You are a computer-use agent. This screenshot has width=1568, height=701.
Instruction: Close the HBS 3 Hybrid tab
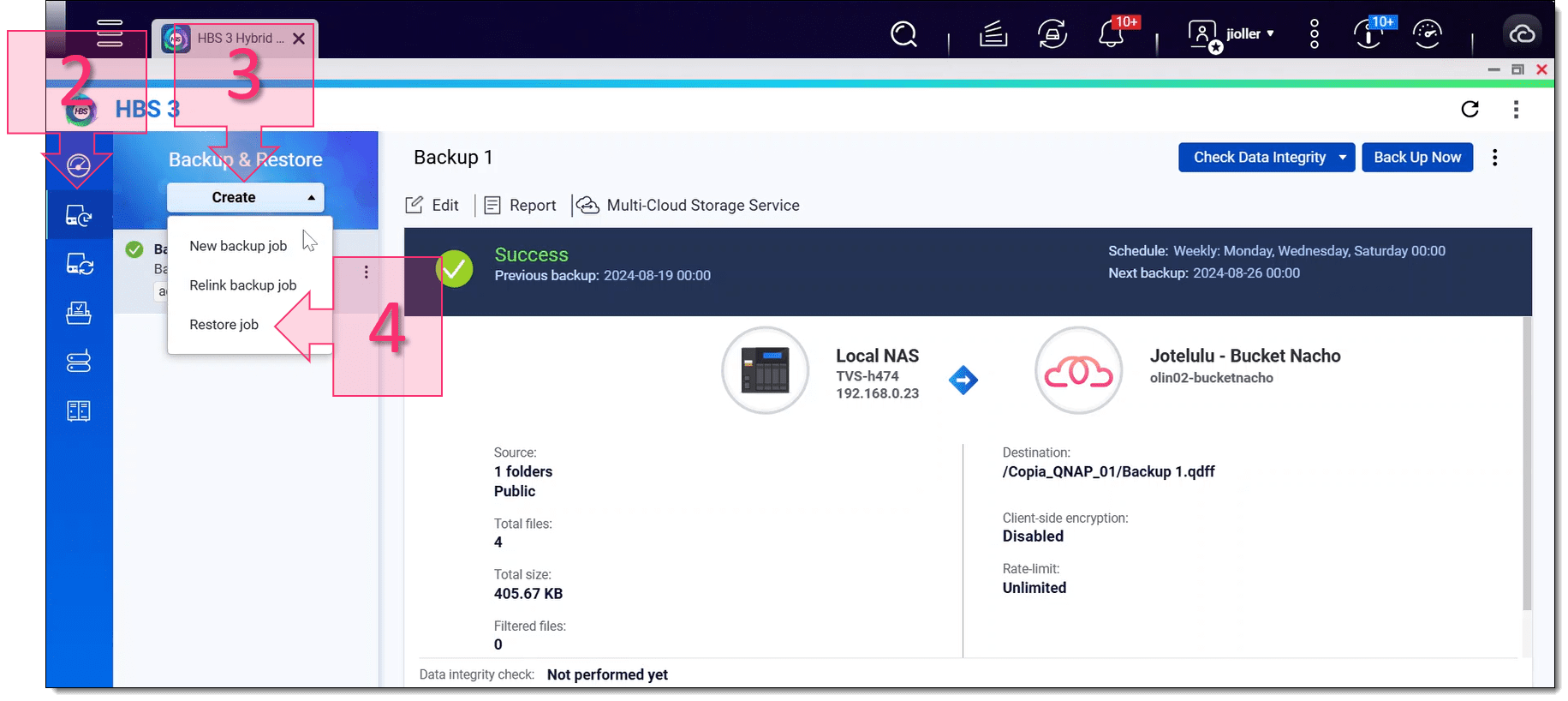[x=299, y=39]
